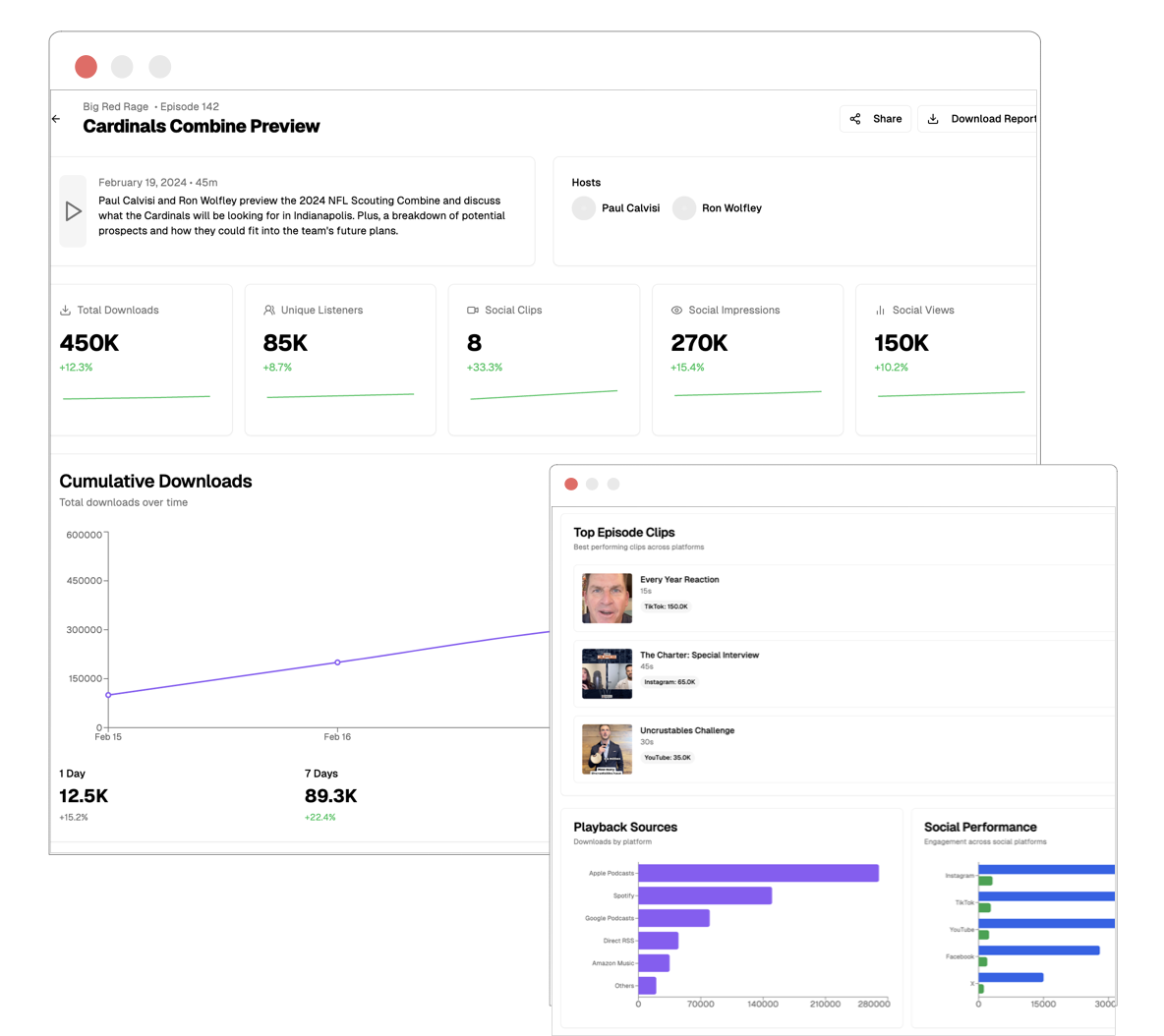The image size is (1164, 1036).
Task: Click the back arrow beside episode title
Action: point(56,119)
